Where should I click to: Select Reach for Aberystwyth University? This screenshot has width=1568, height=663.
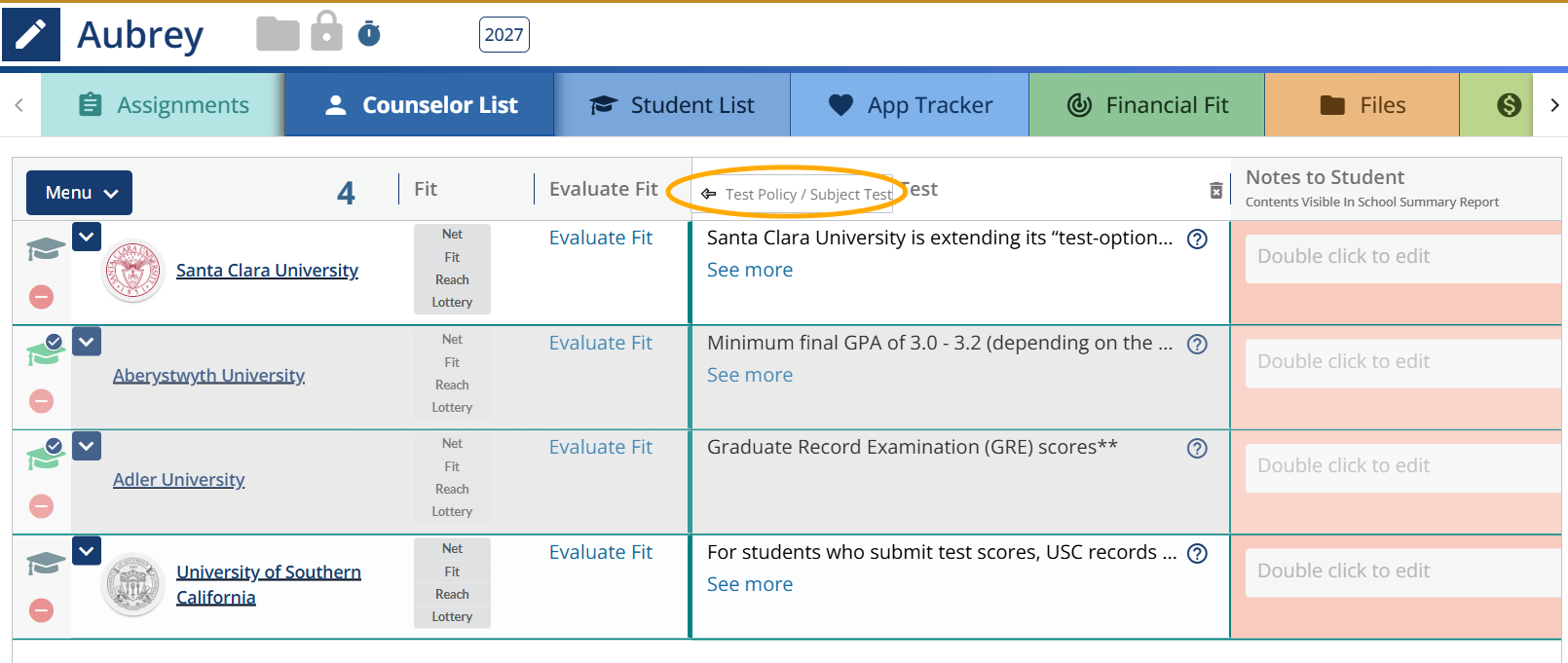tap(452, 386)
